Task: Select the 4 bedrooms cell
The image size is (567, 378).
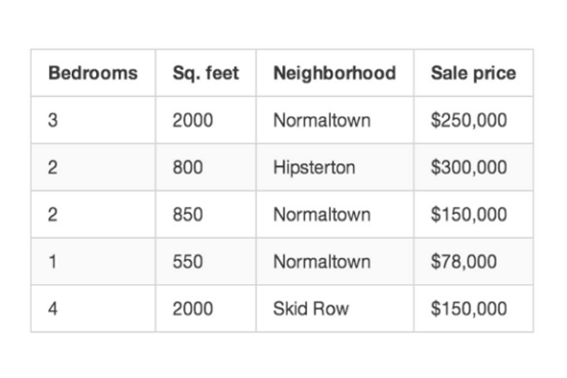Action: 93,309
